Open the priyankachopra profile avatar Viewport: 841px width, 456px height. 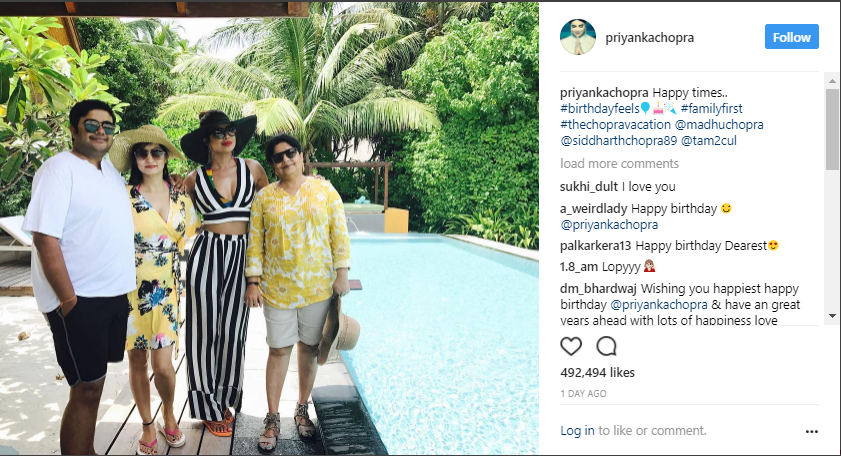[x=578, y=37]
